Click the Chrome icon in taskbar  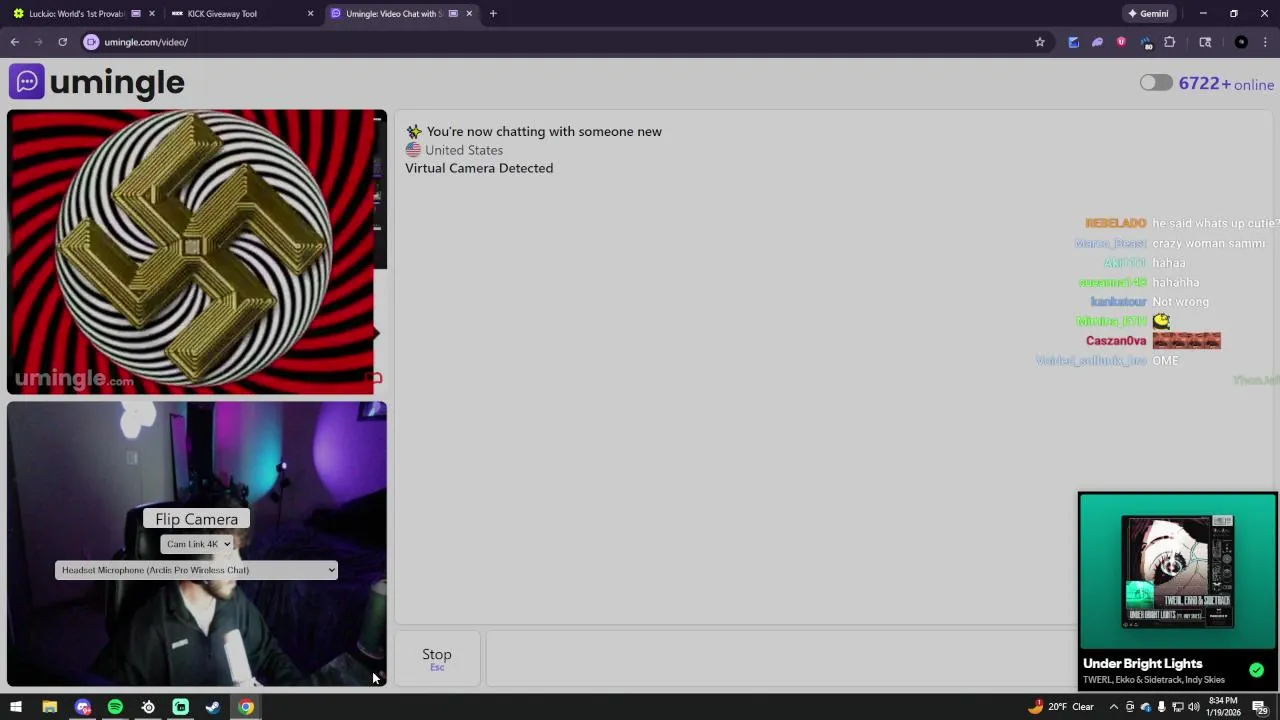pyautogui.click(x=246, y=707)
